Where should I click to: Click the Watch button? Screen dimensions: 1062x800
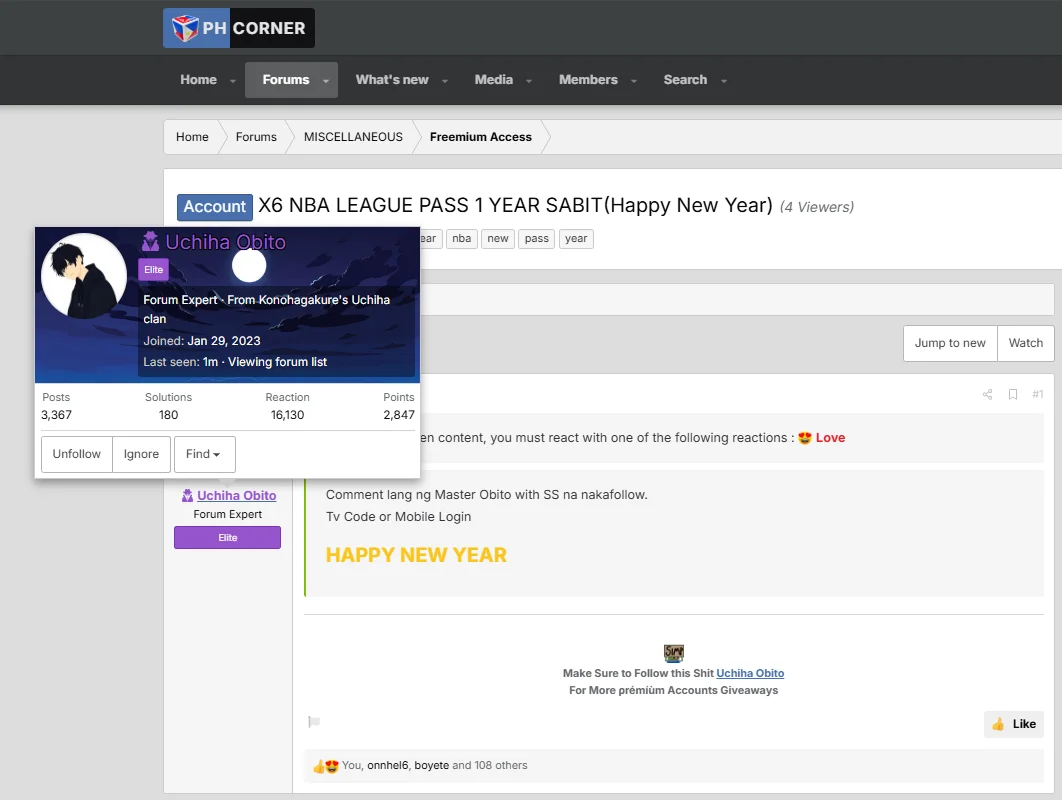click(1025, 343)
